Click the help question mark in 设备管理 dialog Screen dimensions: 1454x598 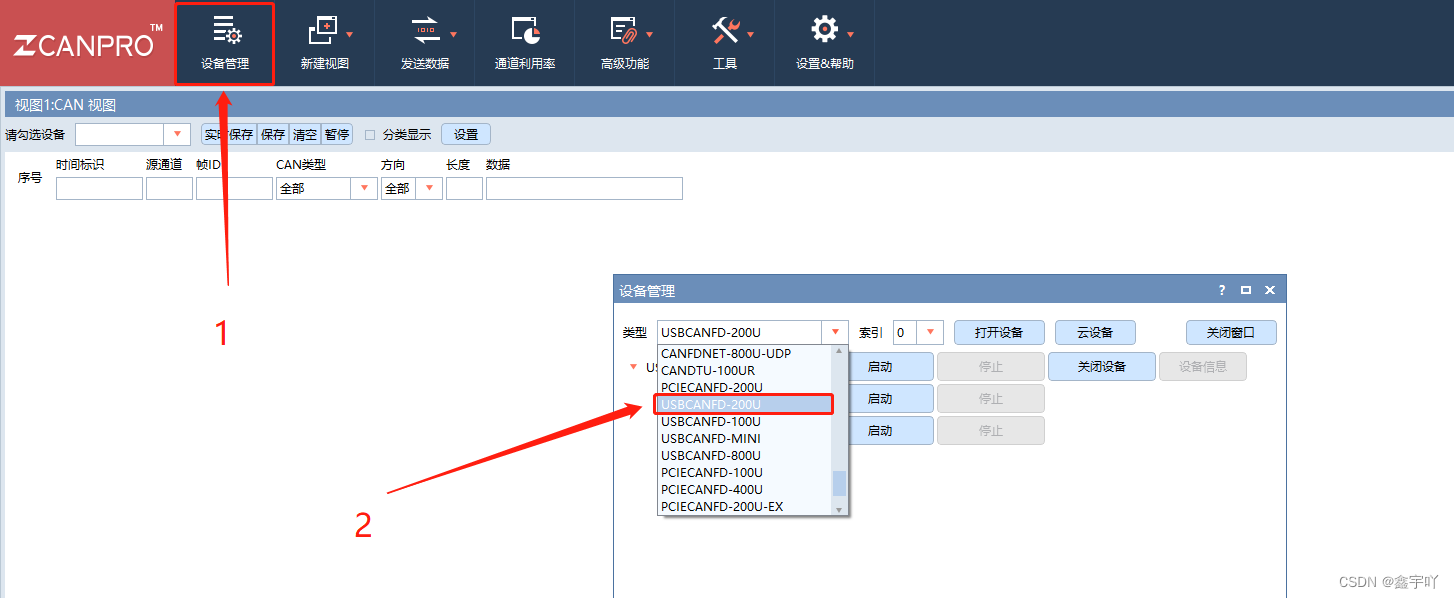[x=1222, y=290]
